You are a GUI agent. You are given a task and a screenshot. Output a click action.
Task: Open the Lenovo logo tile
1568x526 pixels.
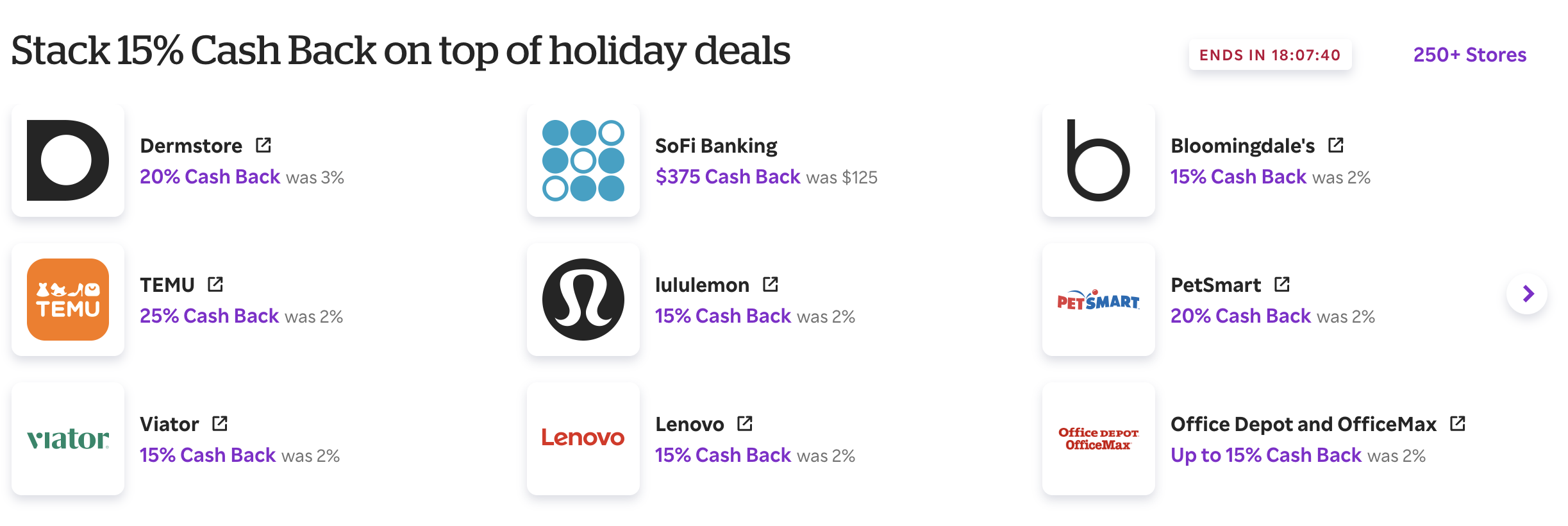pyautogui.click(x=583, y=439)
